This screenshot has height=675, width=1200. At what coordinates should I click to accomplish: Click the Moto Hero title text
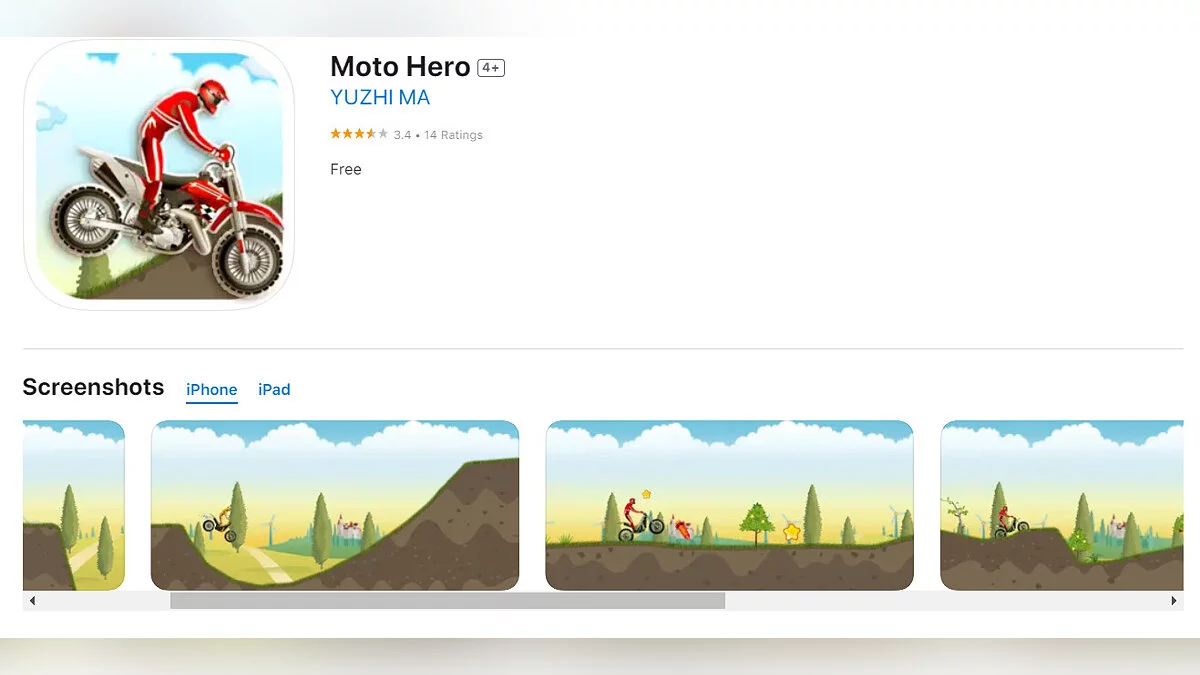pyautogui.click(x=400, y=67)
